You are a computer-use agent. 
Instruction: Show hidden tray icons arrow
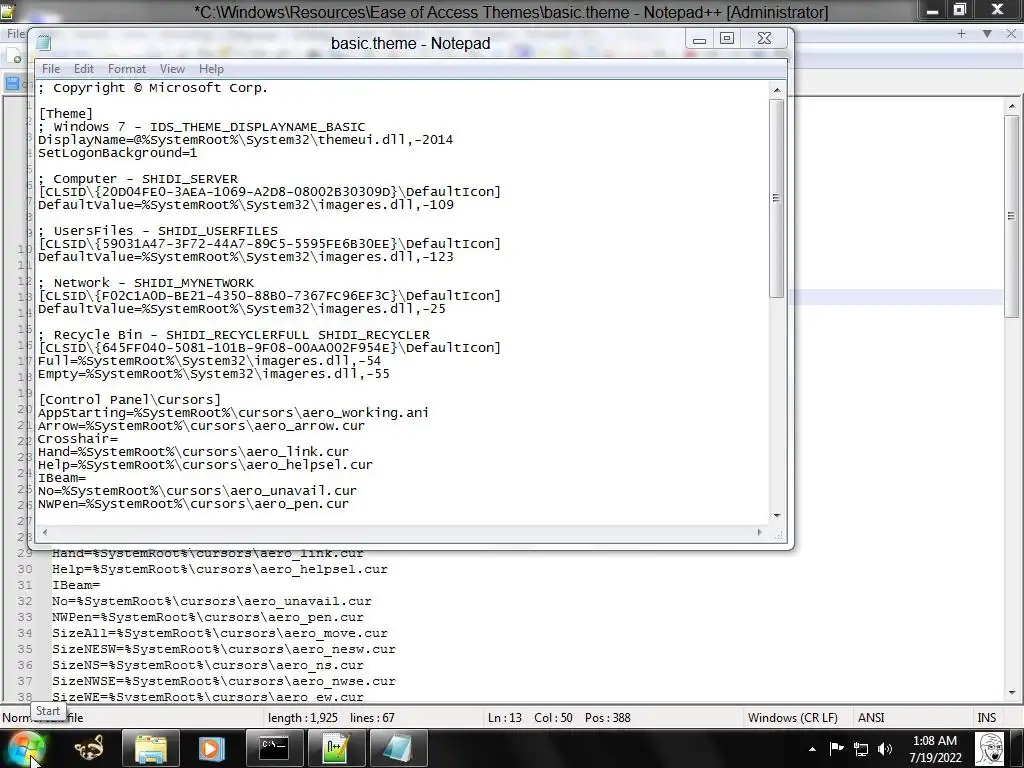pyautogui.click(x=812, y=749)
